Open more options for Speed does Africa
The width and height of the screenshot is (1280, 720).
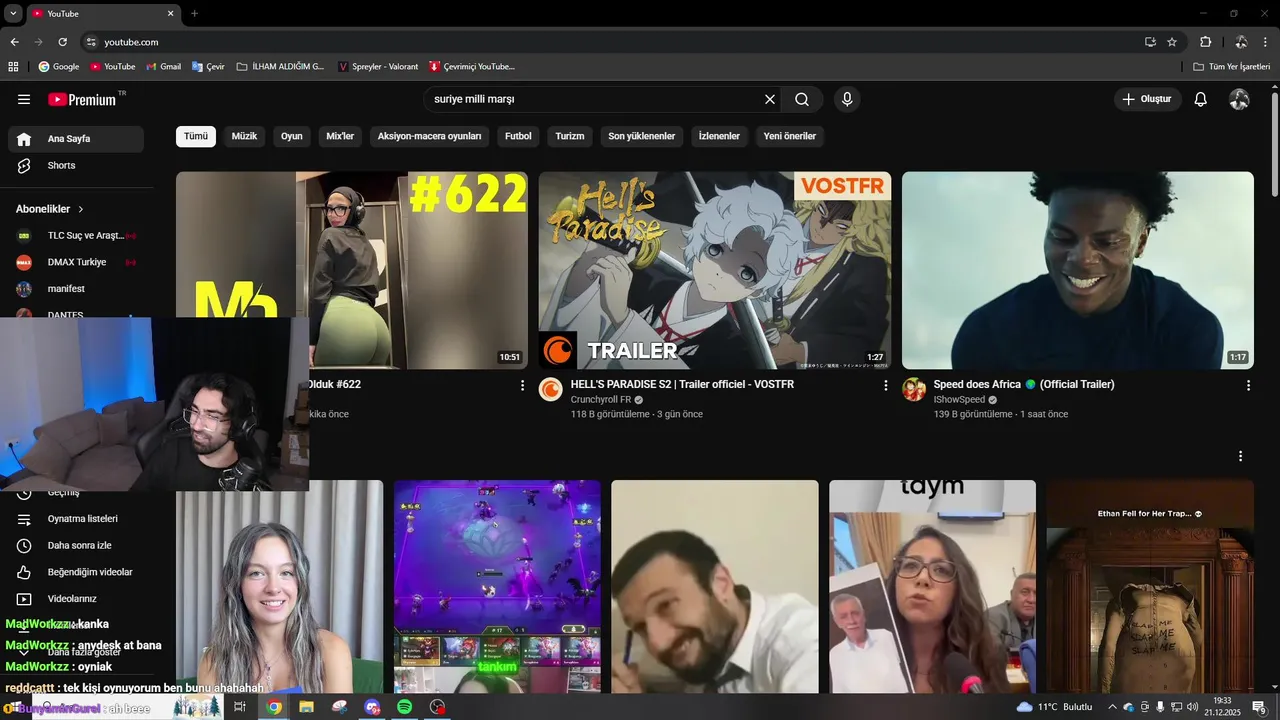click(1248, 385)
